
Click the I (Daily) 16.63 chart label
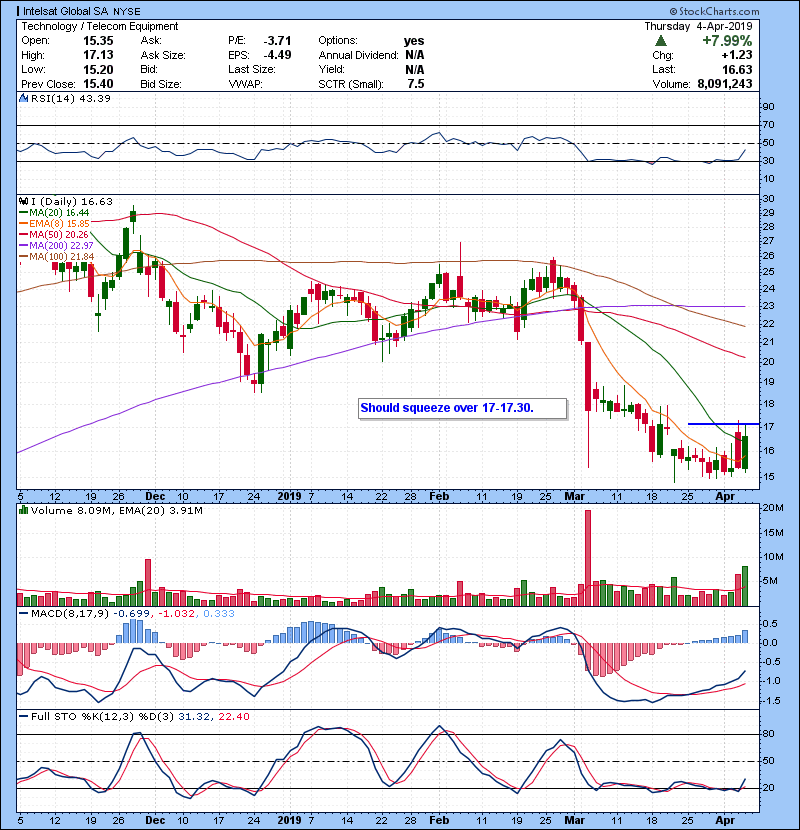click(71, 202)
